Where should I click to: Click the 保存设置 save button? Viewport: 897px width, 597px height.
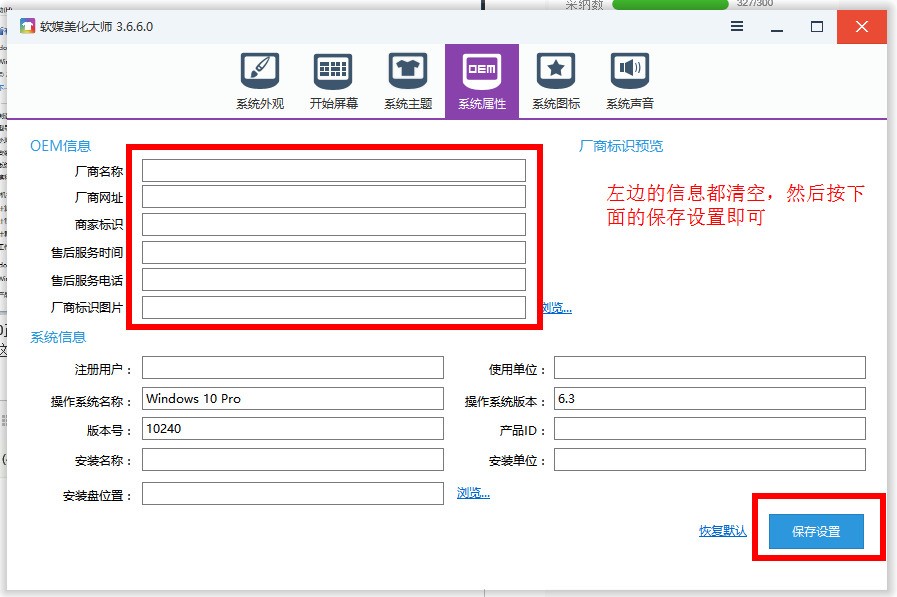click(819, 531)
